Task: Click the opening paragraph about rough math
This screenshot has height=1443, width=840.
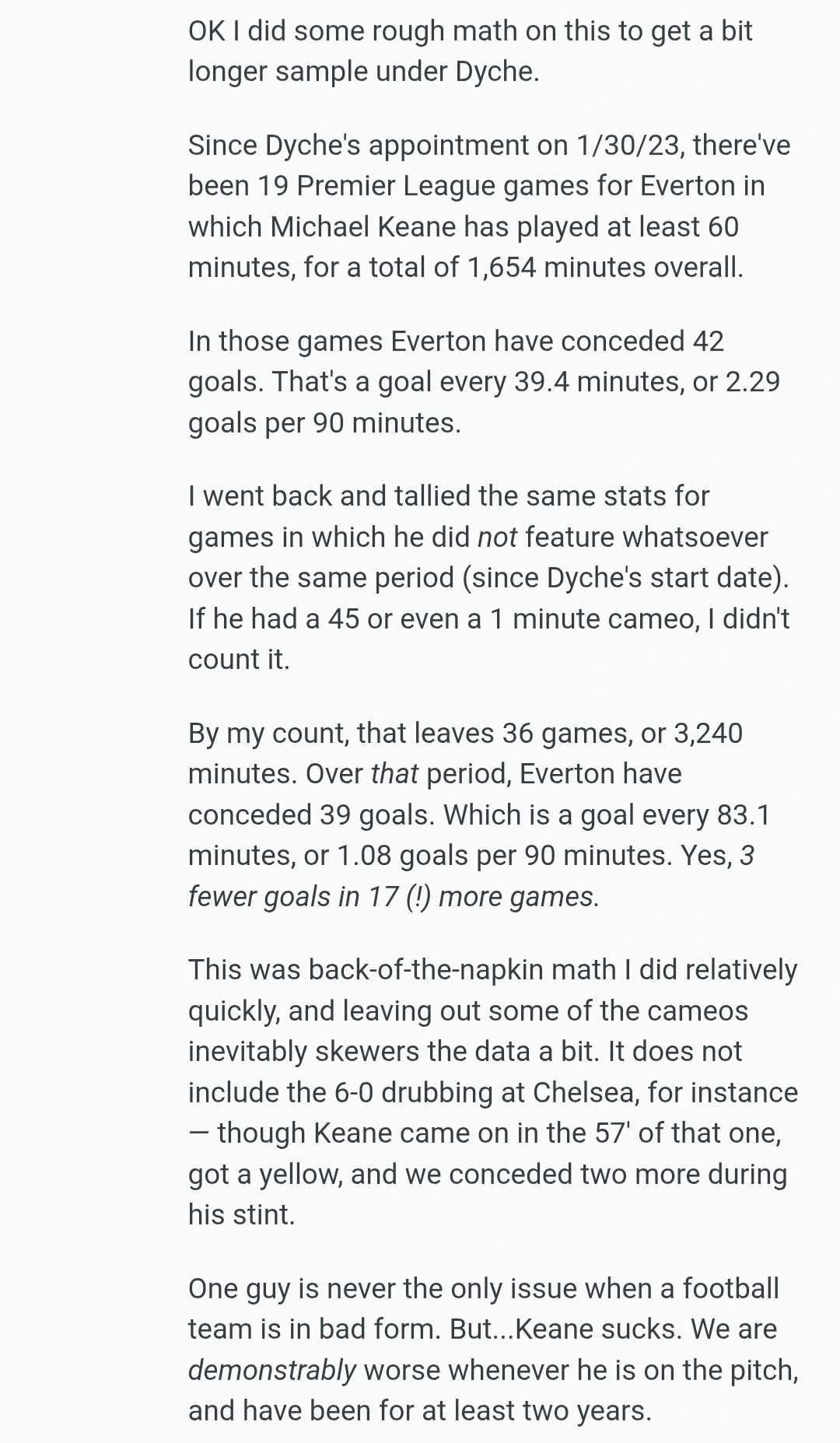Action: click(471, 51)
